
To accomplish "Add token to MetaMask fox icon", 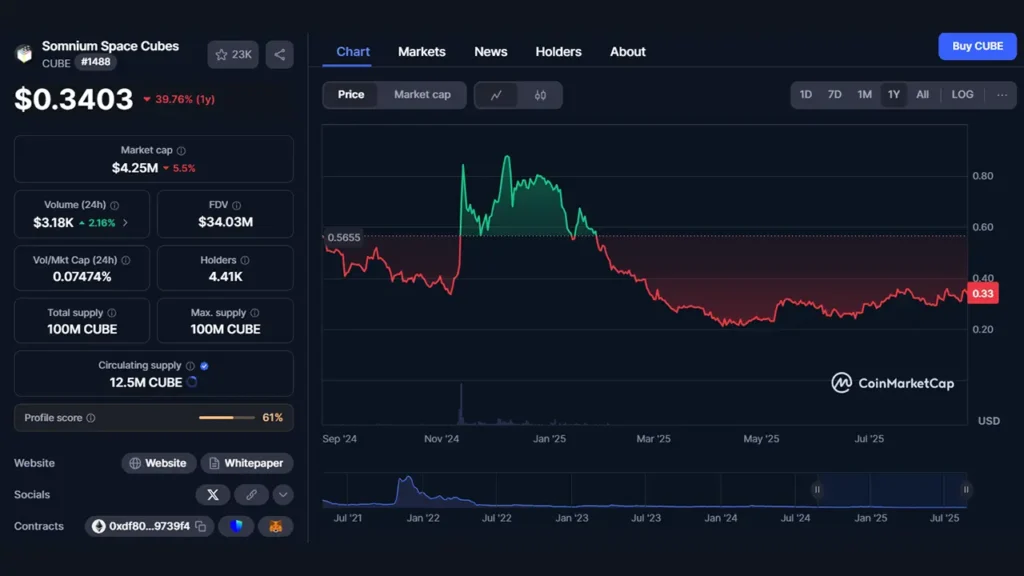I will [276, 526].
